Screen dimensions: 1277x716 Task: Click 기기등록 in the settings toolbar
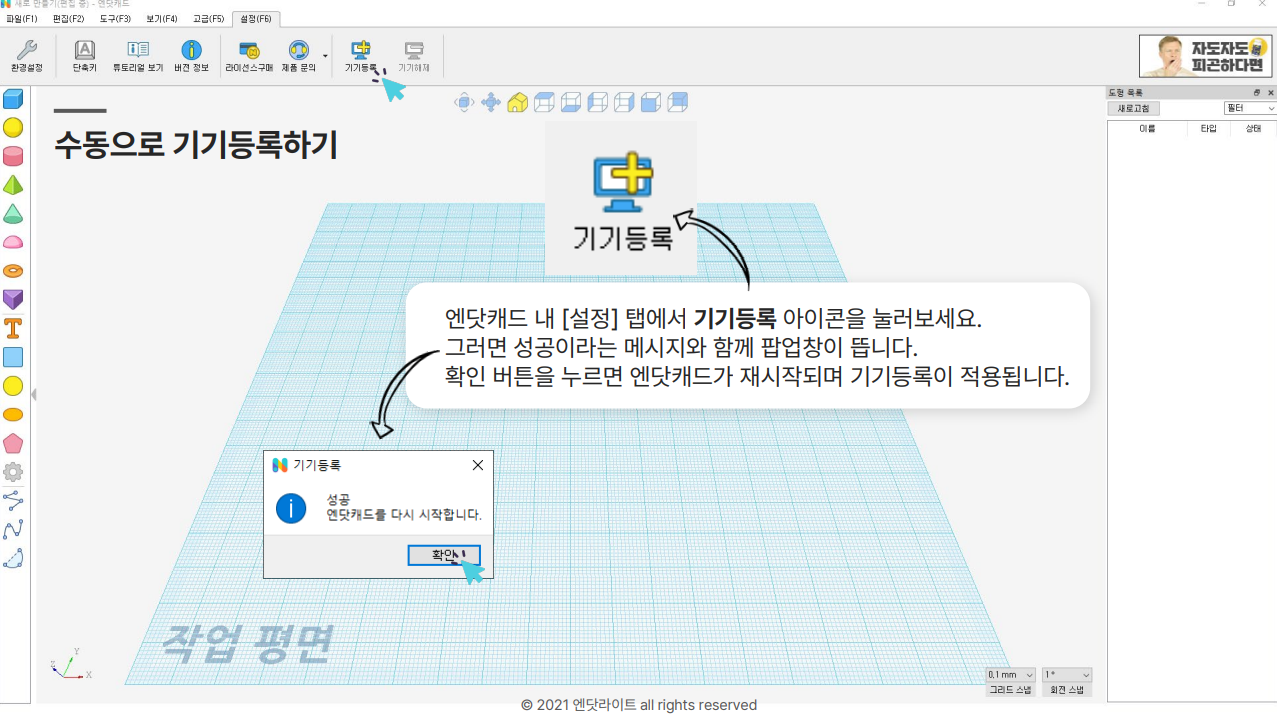coord(361,57)
